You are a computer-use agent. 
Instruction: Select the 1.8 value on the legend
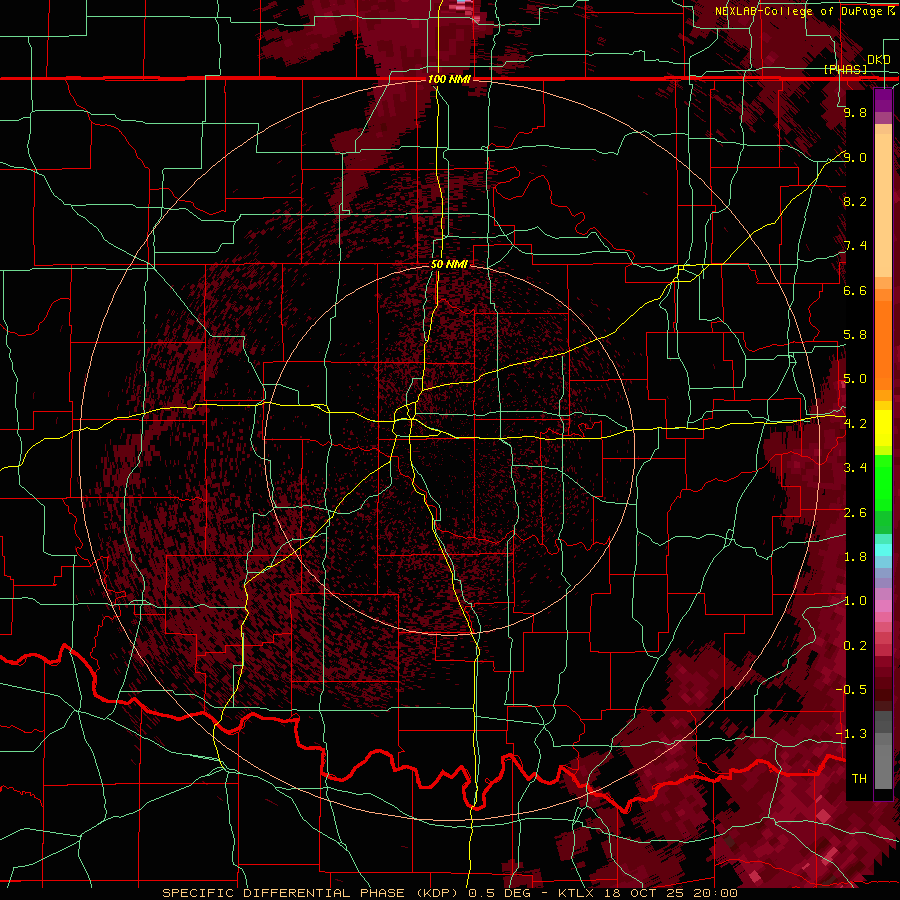[x=855, y=557]
